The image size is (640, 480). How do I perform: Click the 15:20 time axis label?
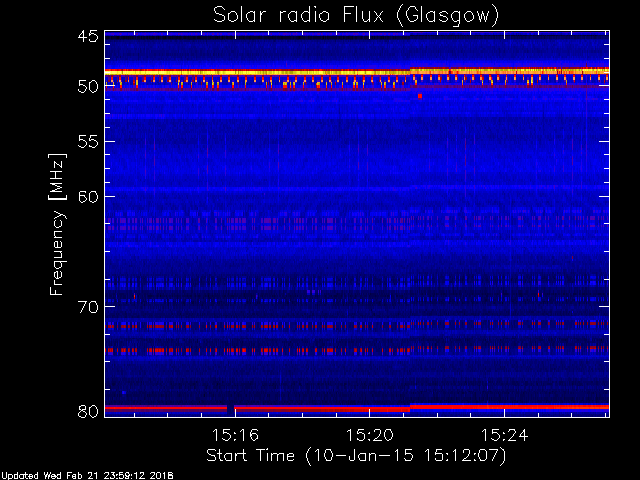370,436
